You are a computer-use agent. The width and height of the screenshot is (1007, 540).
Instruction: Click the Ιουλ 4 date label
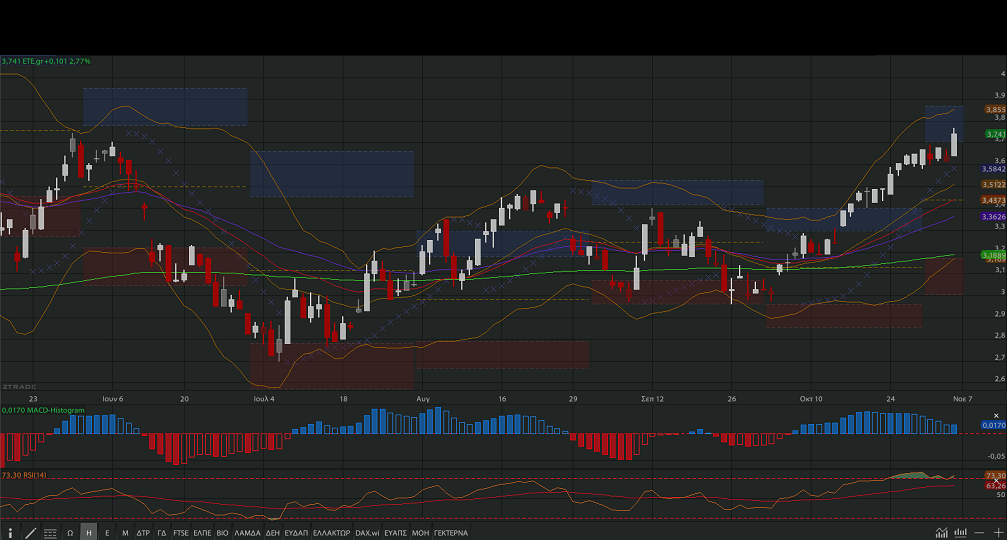point(264,399)
